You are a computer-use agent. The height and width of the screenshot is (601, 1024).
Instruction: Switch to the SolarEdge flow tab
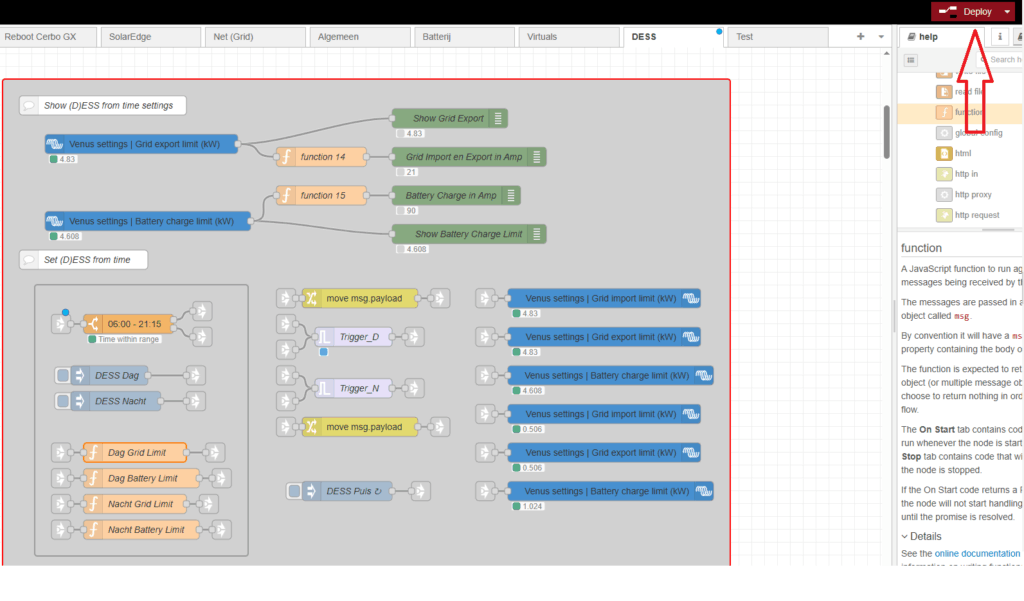(x=151, y=36)
